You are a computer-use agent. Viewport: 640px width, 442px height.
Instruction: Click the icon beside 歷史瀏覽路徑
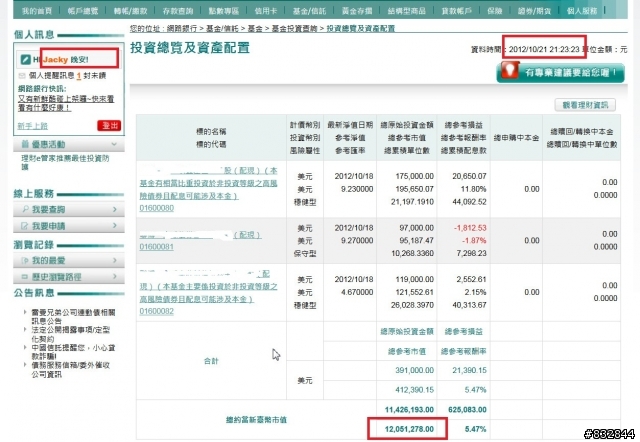[x=23, y=275]
